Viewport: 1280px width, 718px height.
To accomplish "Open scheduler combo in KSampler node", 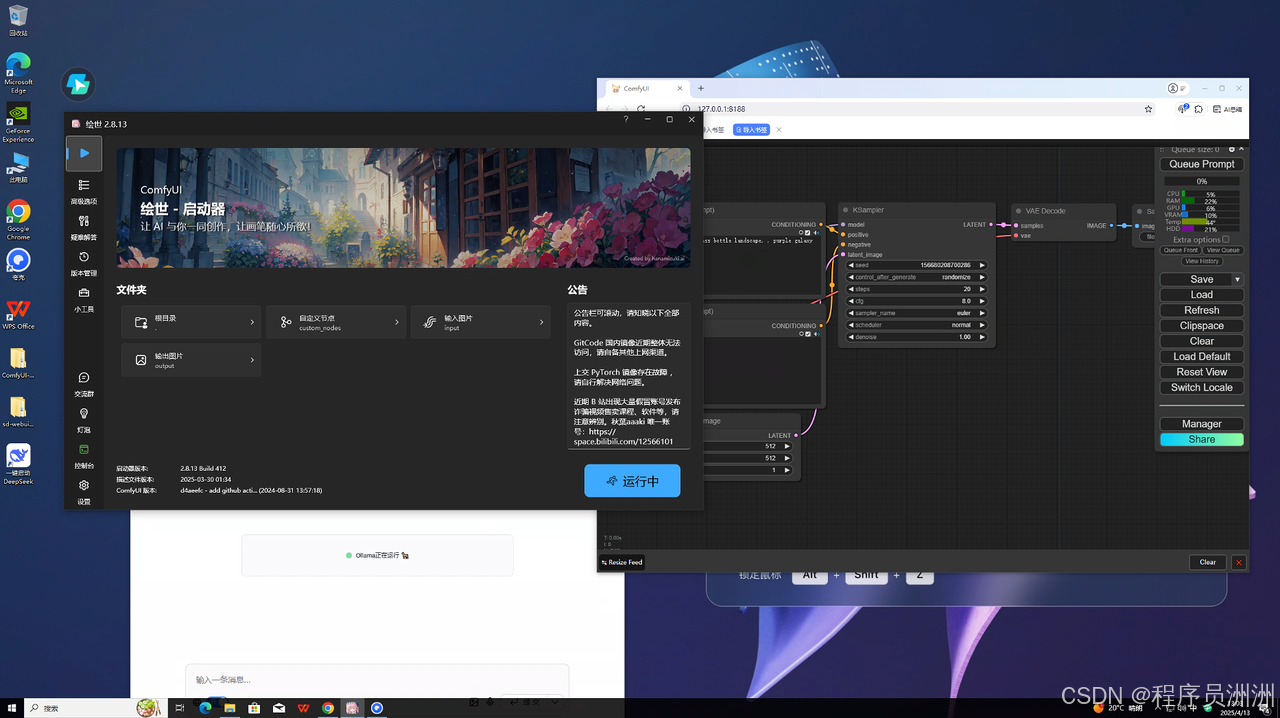I will point(917,325).
